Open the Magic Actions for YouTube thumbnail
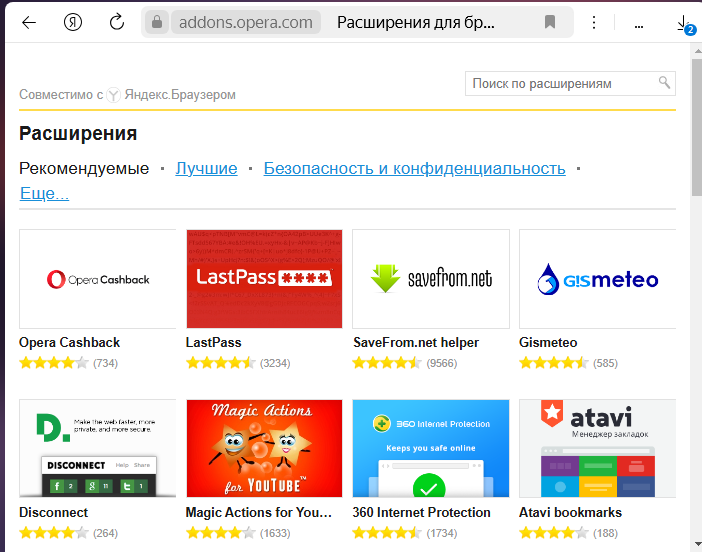 pos(264,448)
